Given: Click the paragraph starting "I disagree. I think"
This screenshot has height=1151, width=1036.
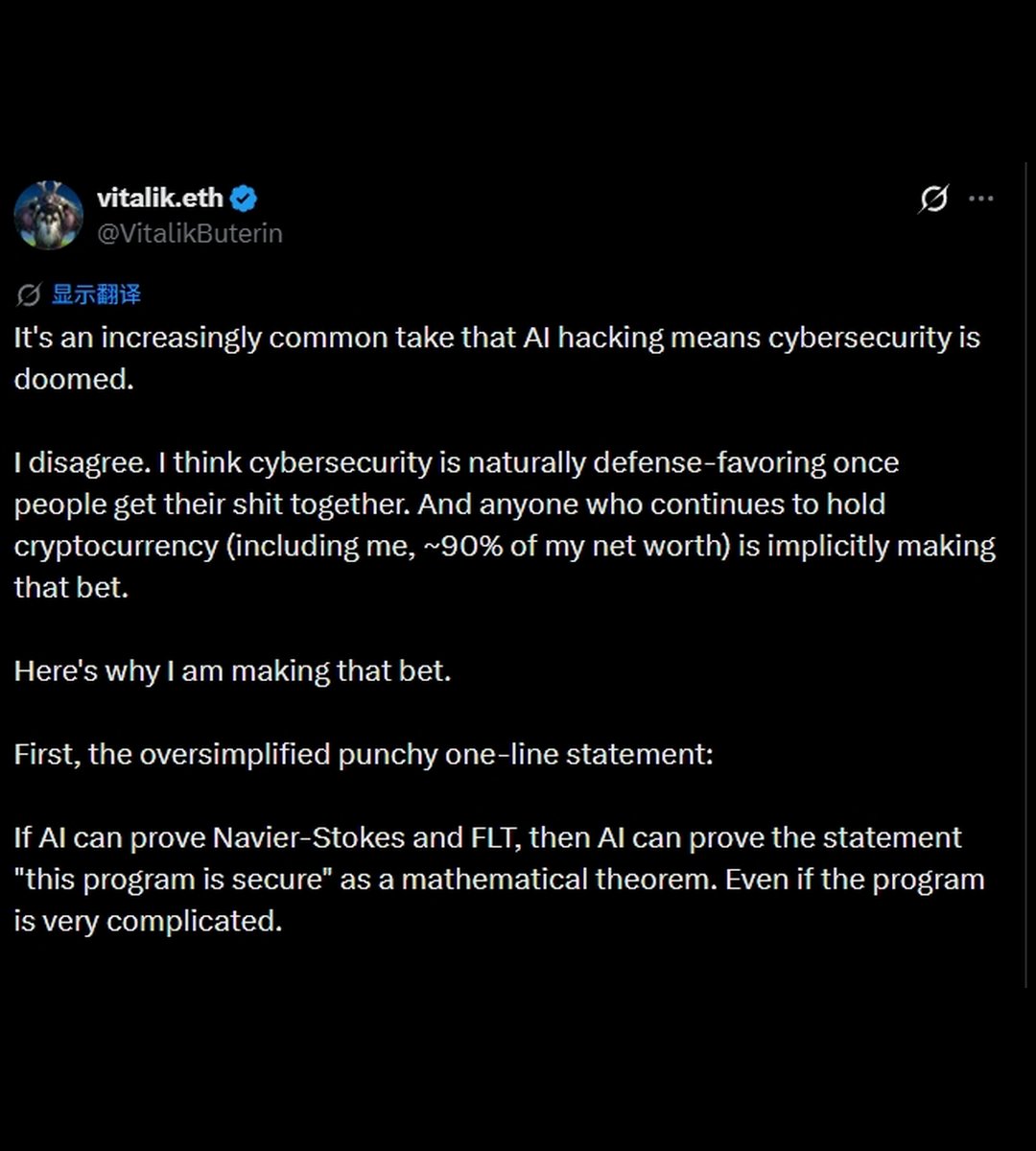Looking at the screenshot, I should pyautogui.click(x=505, y=525).
